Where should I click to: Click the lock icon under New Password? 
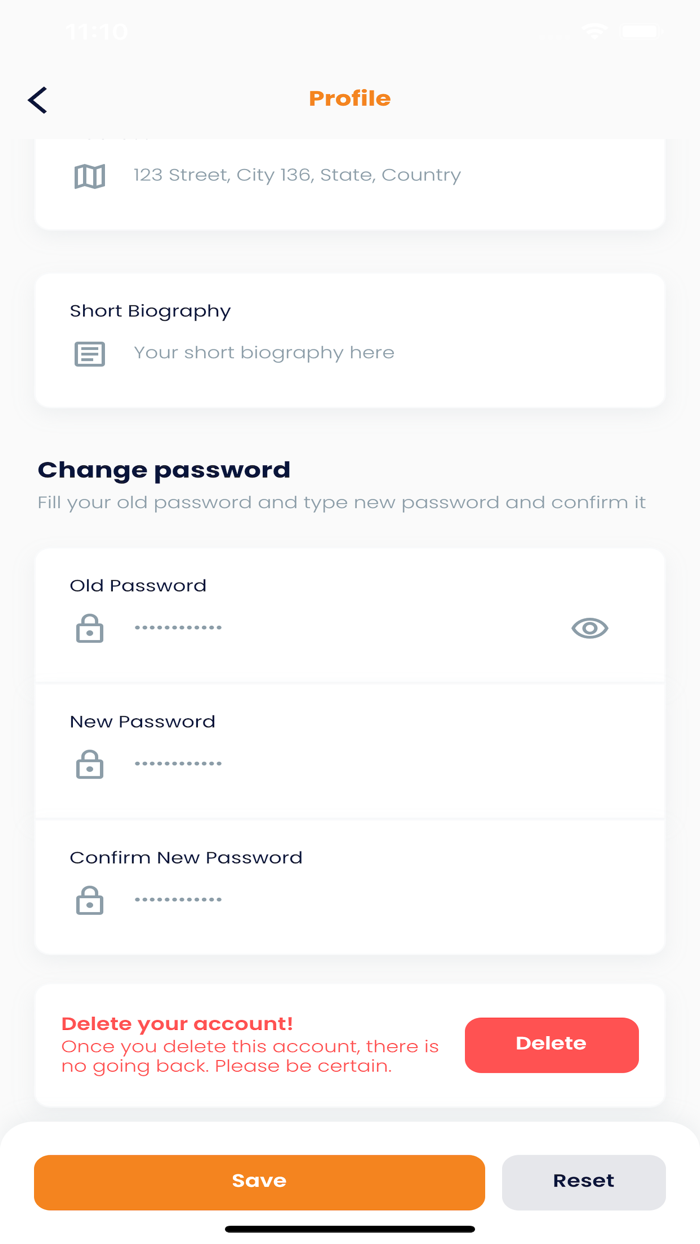coord(90,765)
